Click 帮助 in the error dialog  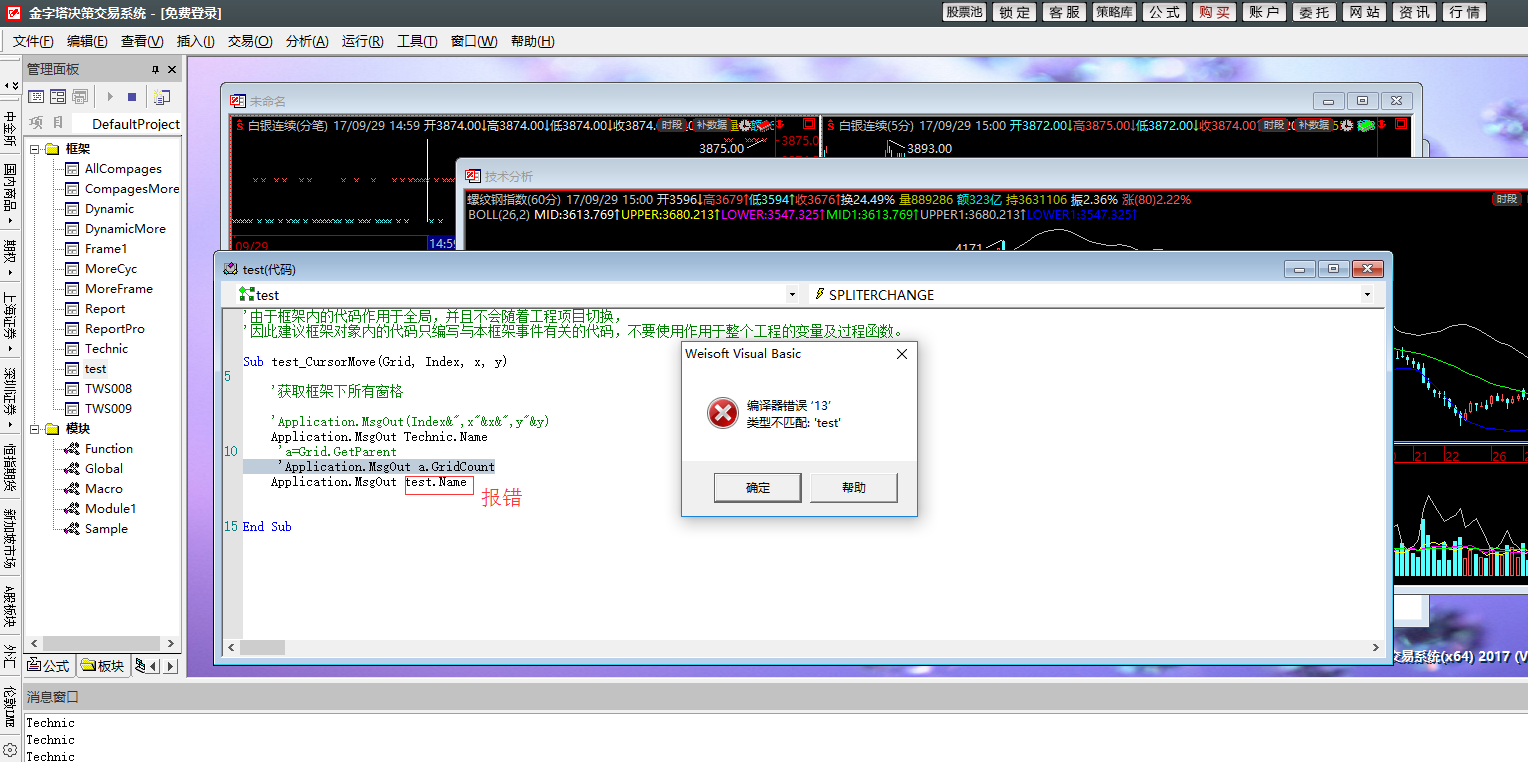click(x=854, y=488)
